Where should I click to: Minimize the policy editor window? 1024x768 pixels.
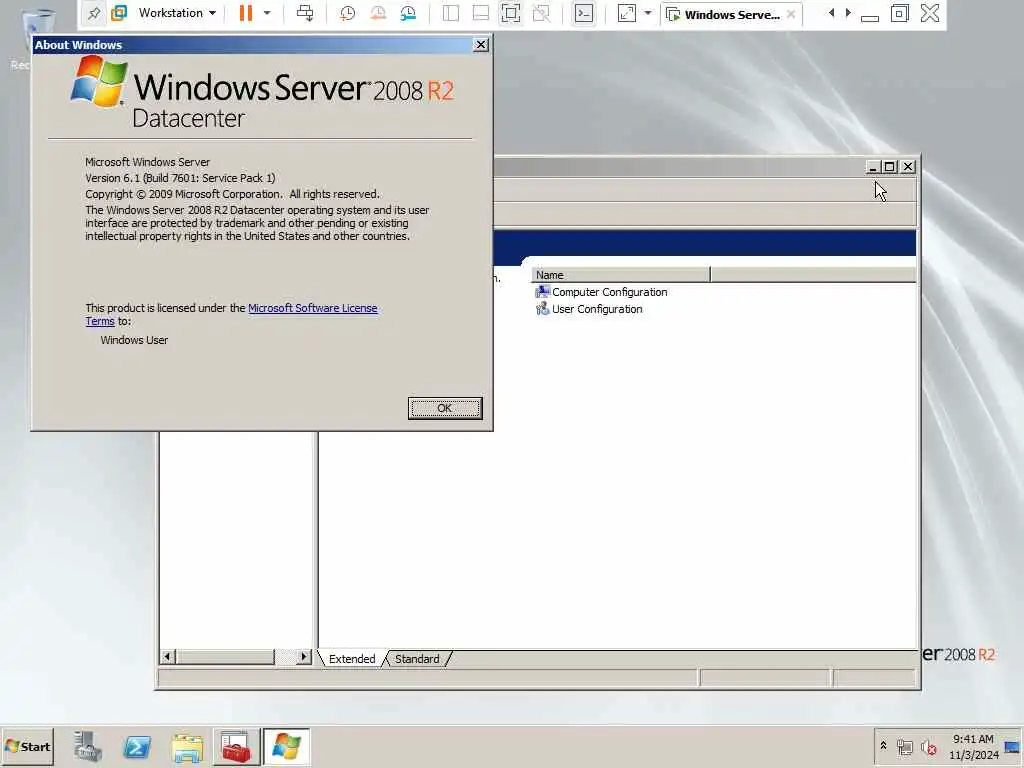pyautogui.click(x=873, y=167)
